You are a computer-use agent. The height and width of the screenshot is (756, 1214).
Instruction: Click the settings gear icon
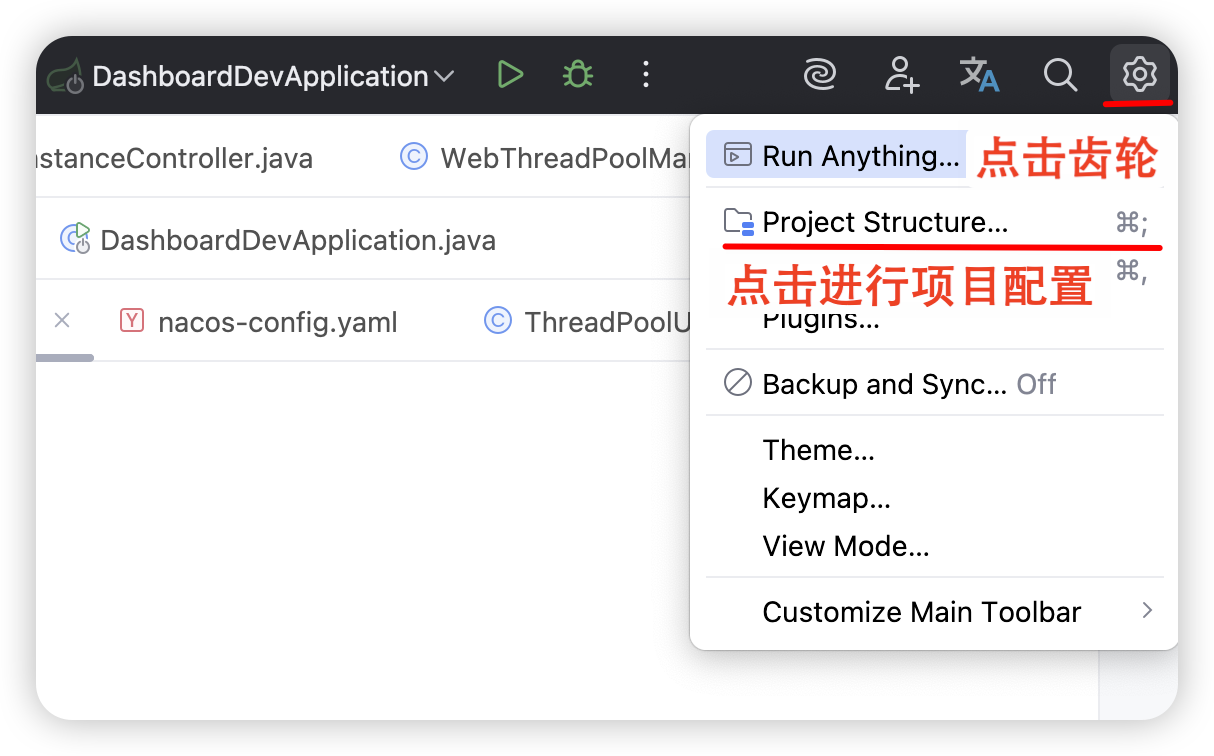(x=1139, y=73)
